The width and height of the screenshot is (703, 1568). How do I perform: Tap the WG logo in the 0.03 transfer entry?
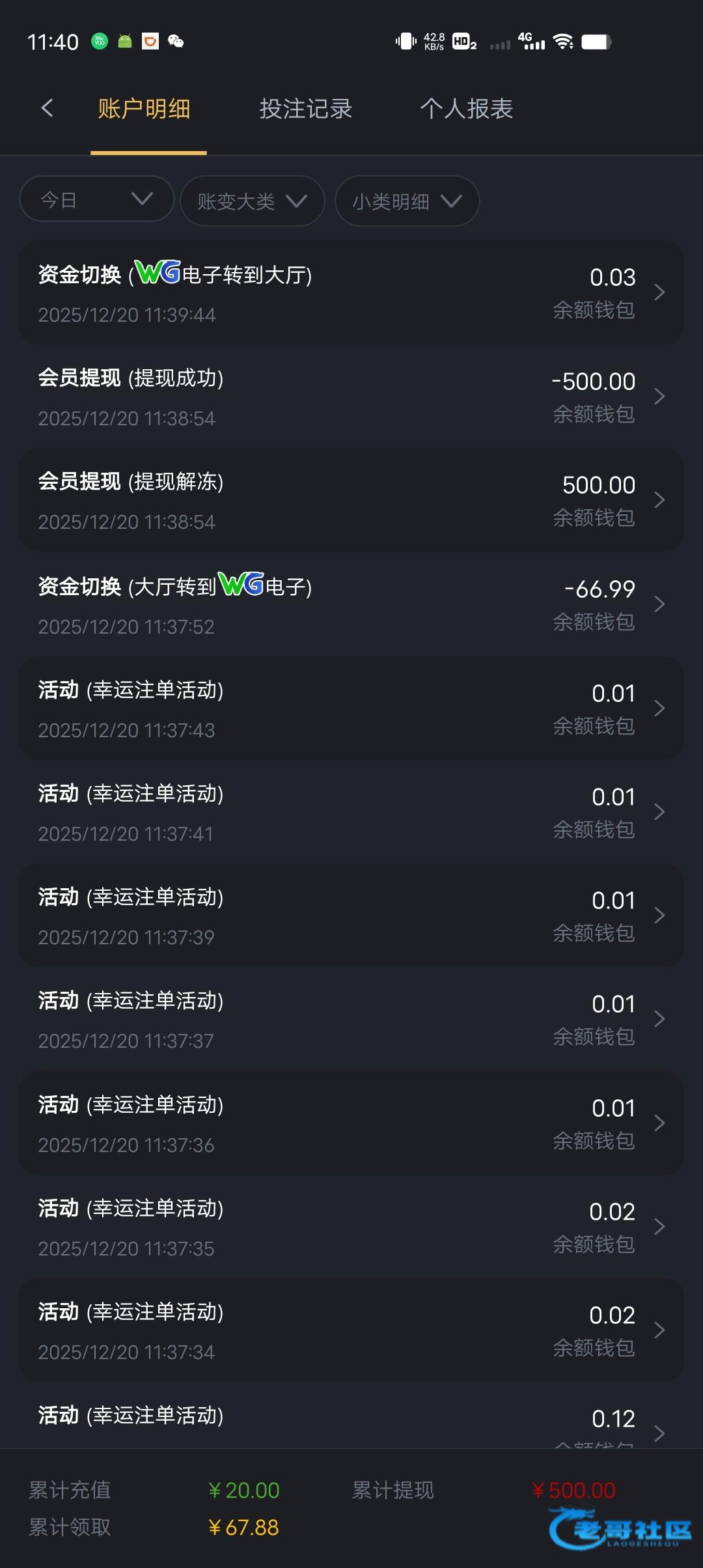(158, 272)
